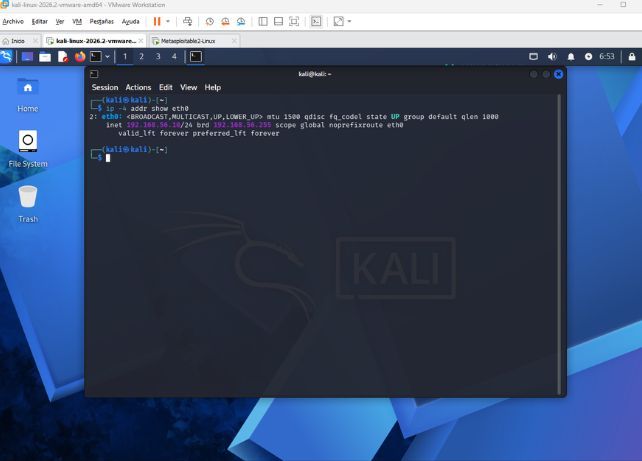Click the stretch guest display icon
The height and width of the screenshot is (461, 642).
[x=339, y=21]
